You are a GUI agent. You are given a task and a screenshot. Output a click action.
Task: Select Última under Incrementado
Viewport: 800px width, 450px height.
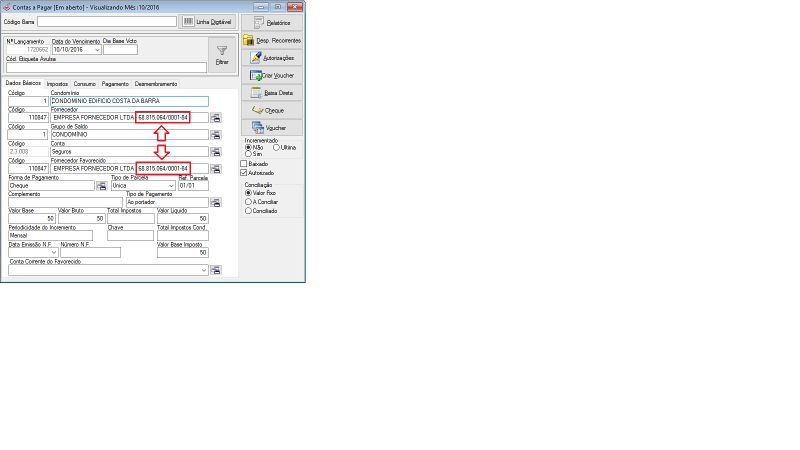coord(276,147)
